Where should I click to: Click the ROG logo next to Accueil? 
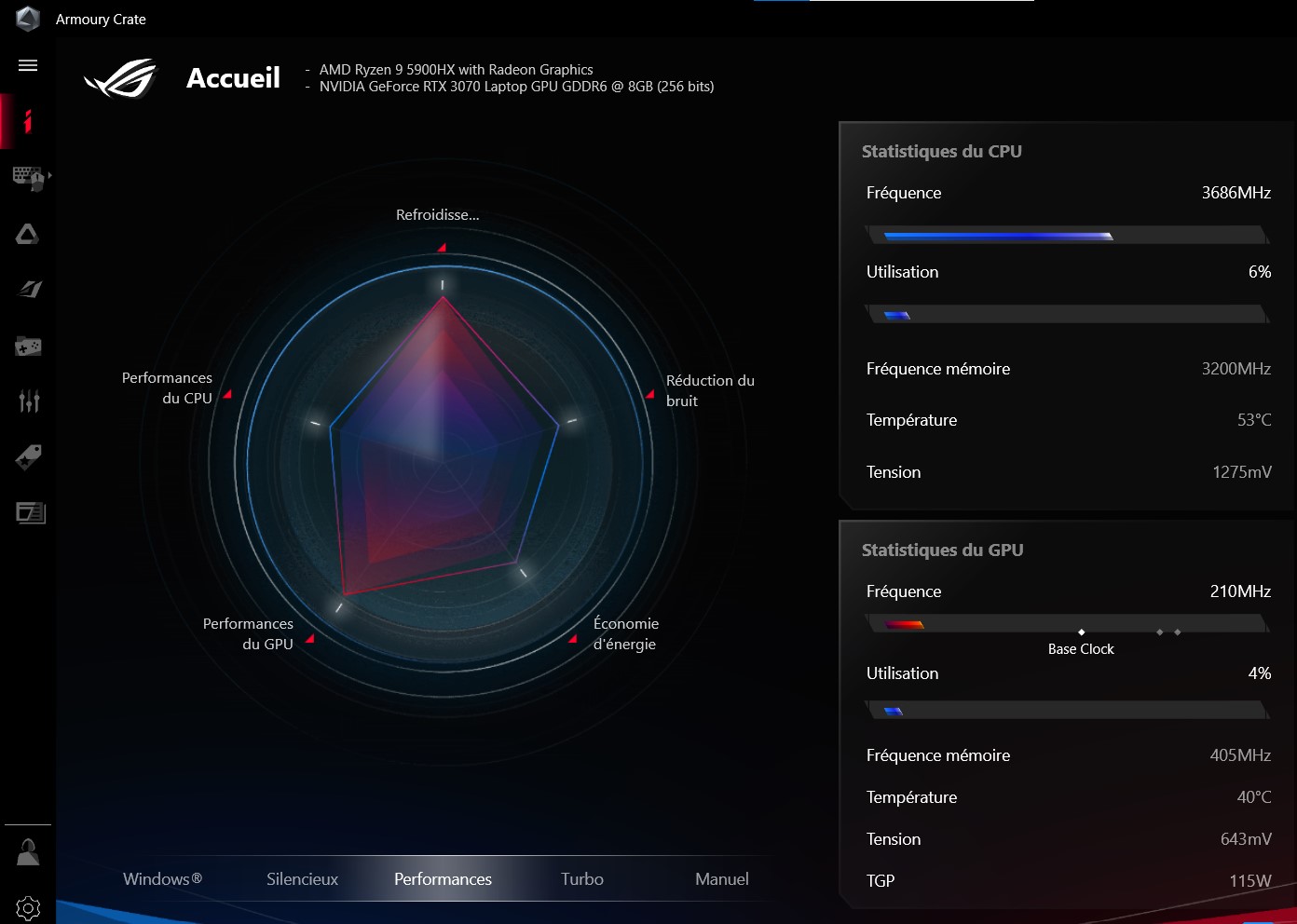(x=121, y=78)
